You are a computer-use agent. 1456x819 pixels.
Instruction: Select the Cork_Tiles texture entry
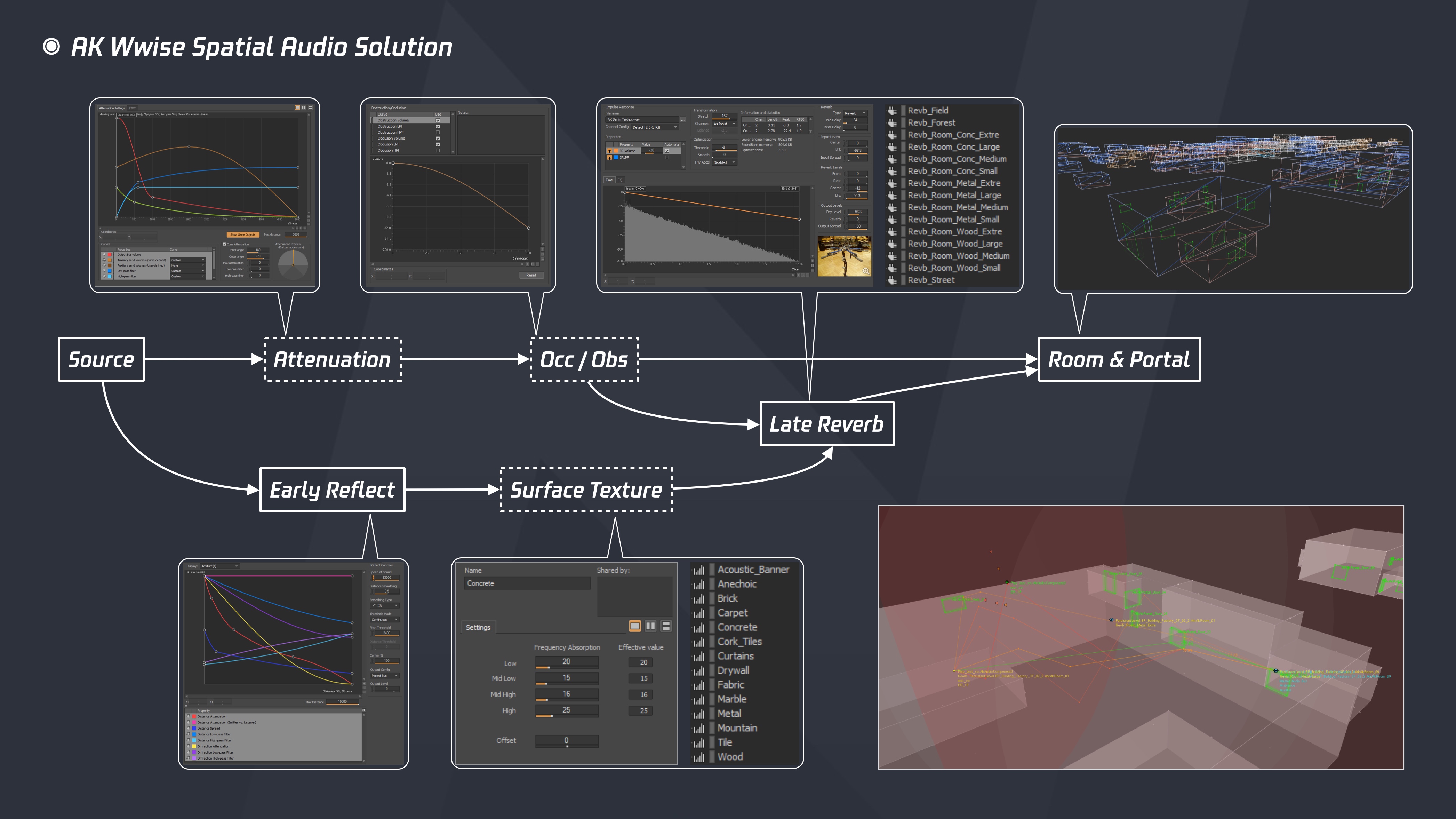click(739, 642)
